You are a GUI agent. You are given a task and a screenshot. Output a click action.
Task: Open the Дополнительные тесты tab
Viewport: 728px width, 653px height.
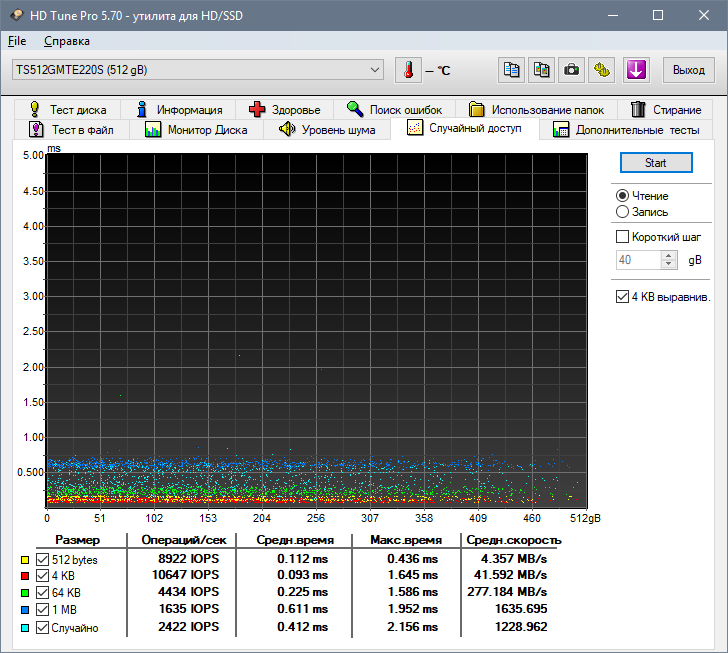(626, 130)
